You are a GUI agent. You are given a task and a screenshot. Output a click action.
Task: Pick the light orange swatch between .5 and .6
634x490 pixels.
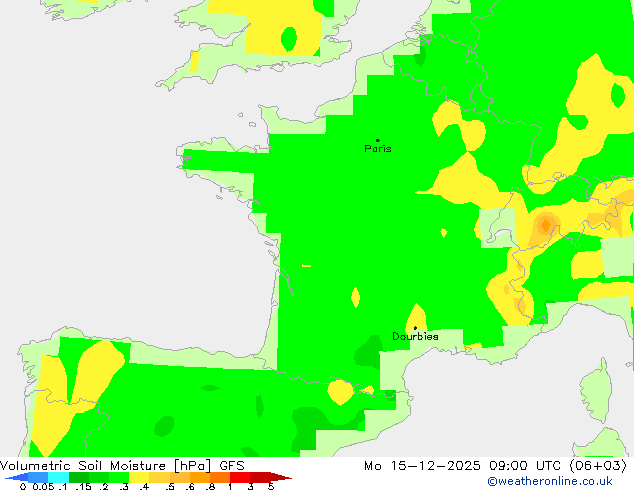pyautogui.click(x=180, y=477)
